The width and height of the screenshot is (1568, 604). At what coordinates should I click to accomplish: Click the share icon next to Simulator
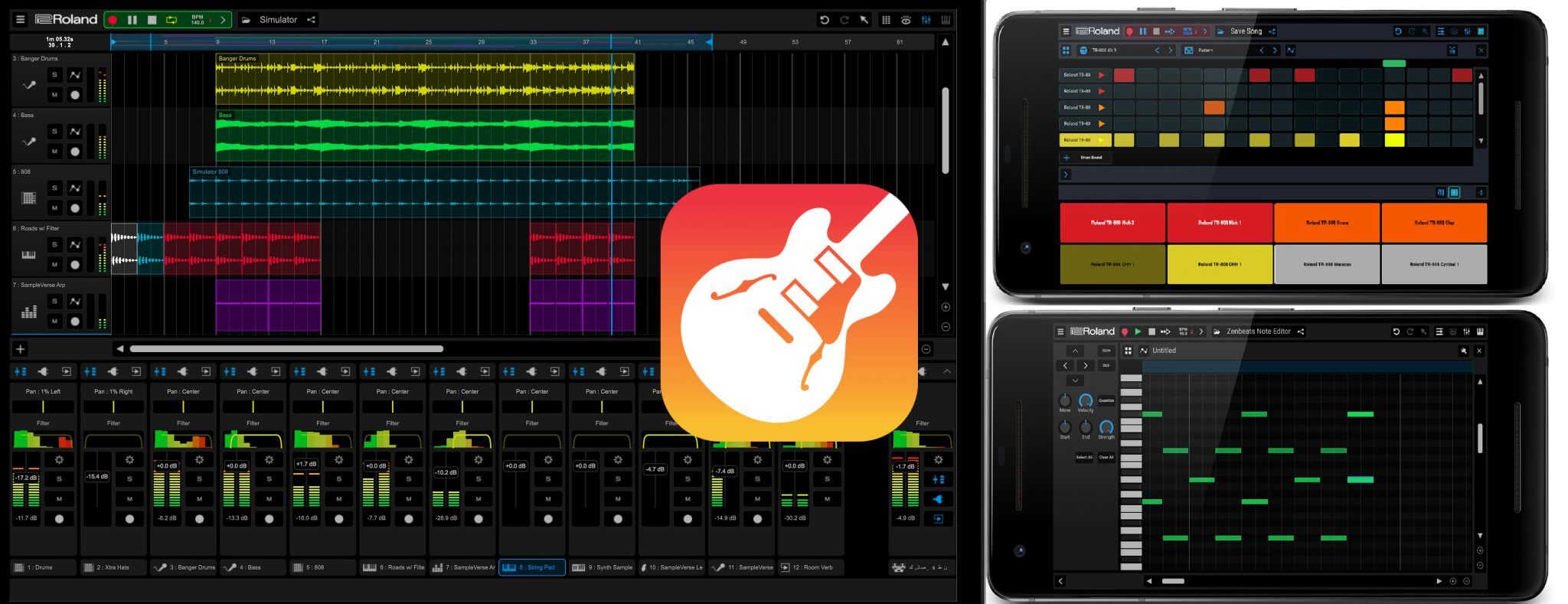point(312,20)
